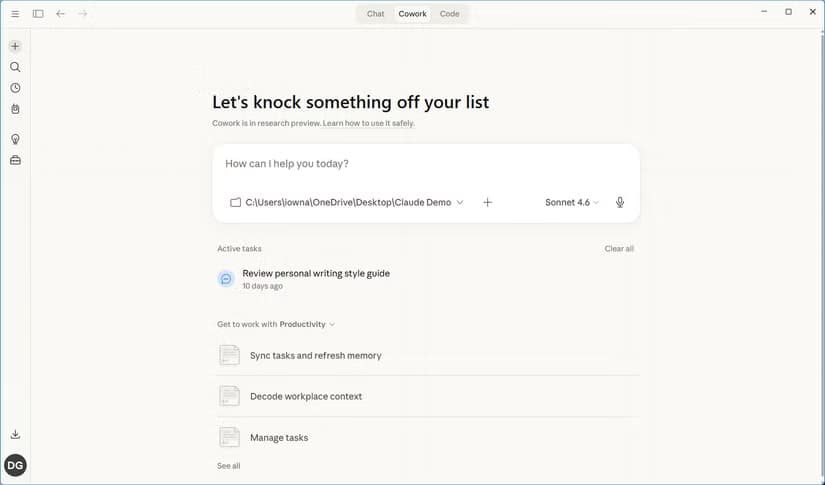Go back with the left arrow
825x485 pixels.
(61, 14)
